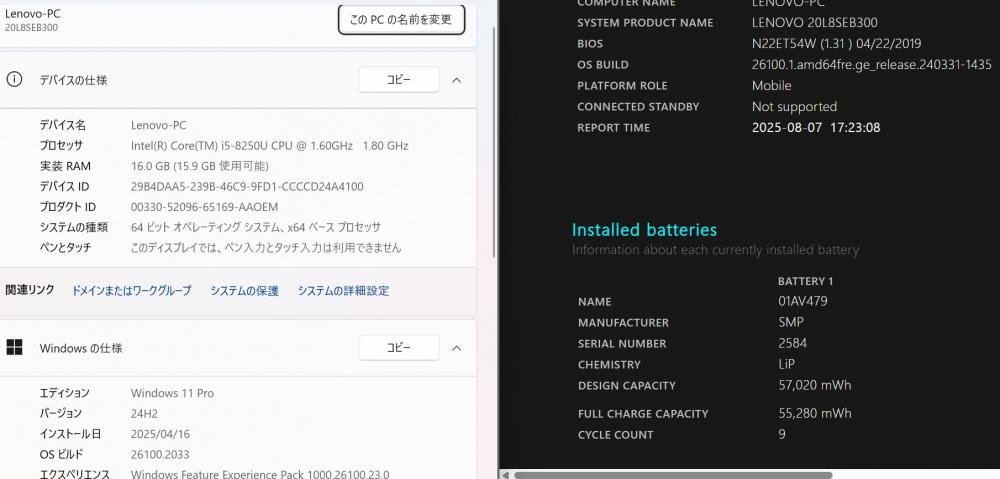Select the 57,020 mWh design capacity
This screenshot has height=479, width=1000.
coord(814,385)
